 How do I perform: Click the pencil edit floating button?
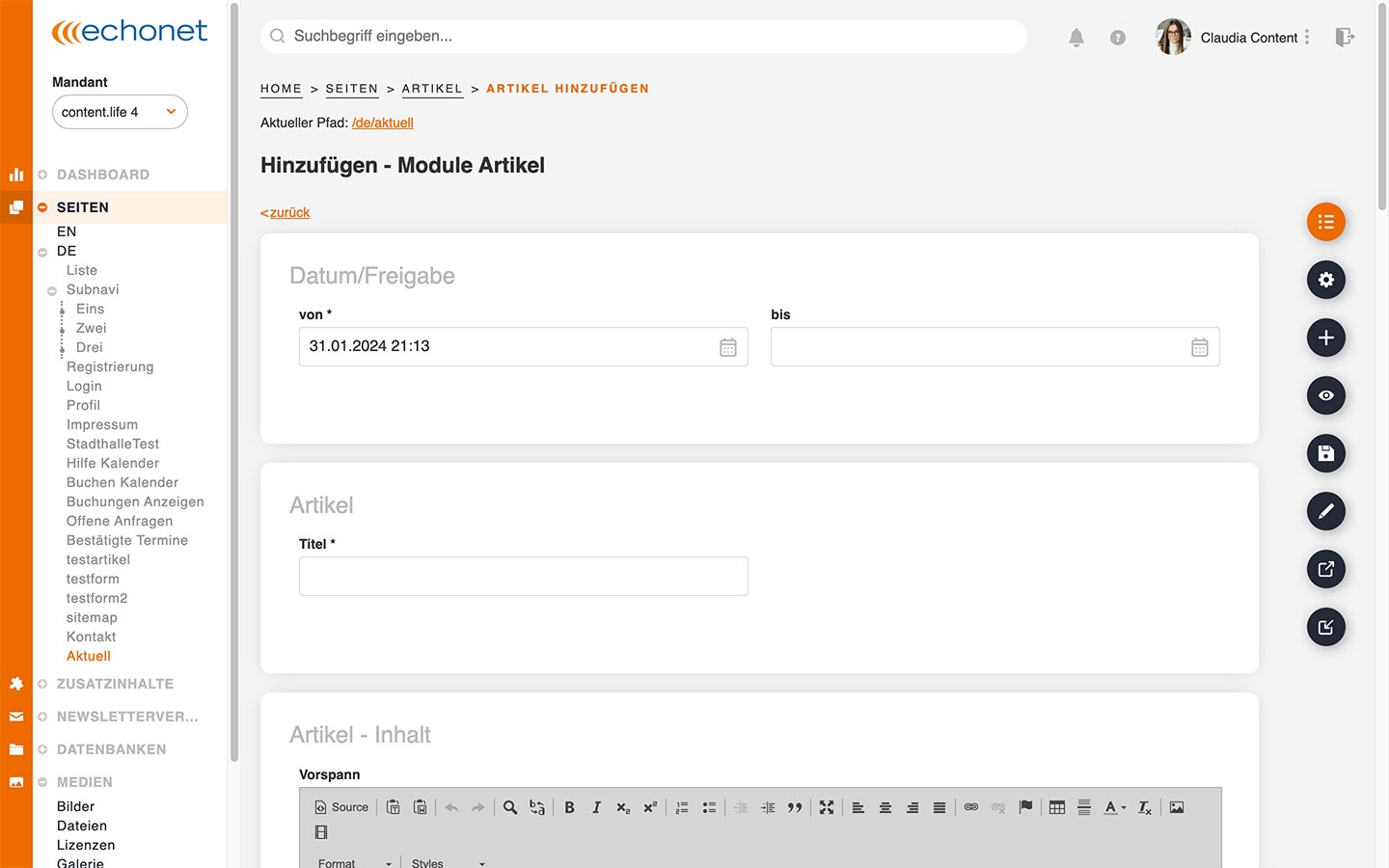coord(1325,511)
